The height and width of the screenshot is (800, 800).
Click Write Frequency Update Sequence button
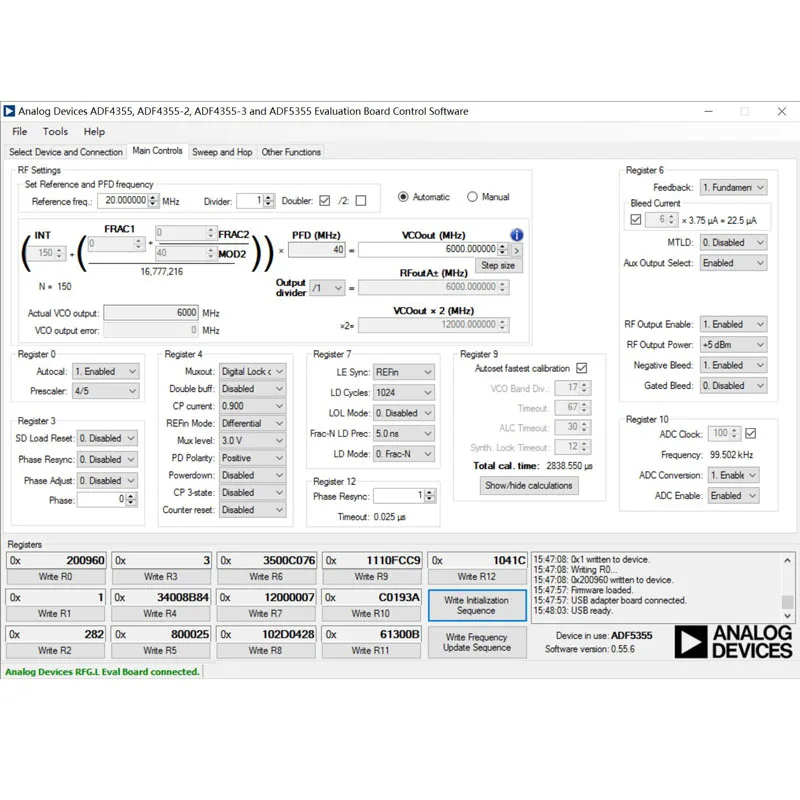(477, 642)
